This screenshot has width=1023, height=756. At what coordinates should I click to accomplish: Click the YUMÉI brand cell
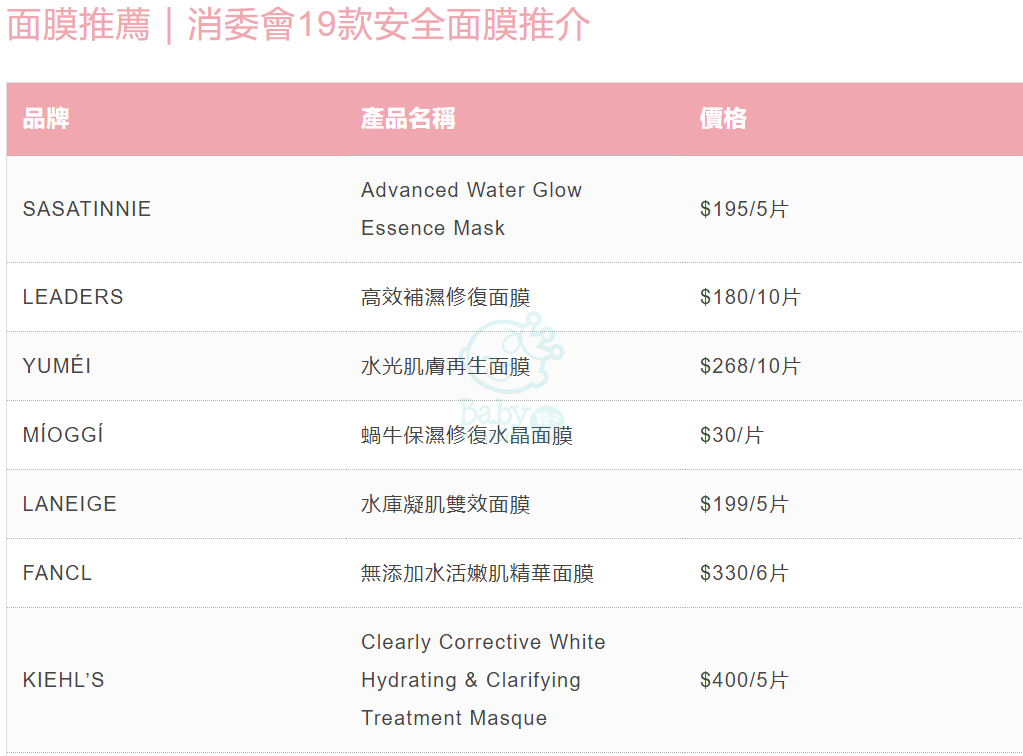click(x=57, y=365)
